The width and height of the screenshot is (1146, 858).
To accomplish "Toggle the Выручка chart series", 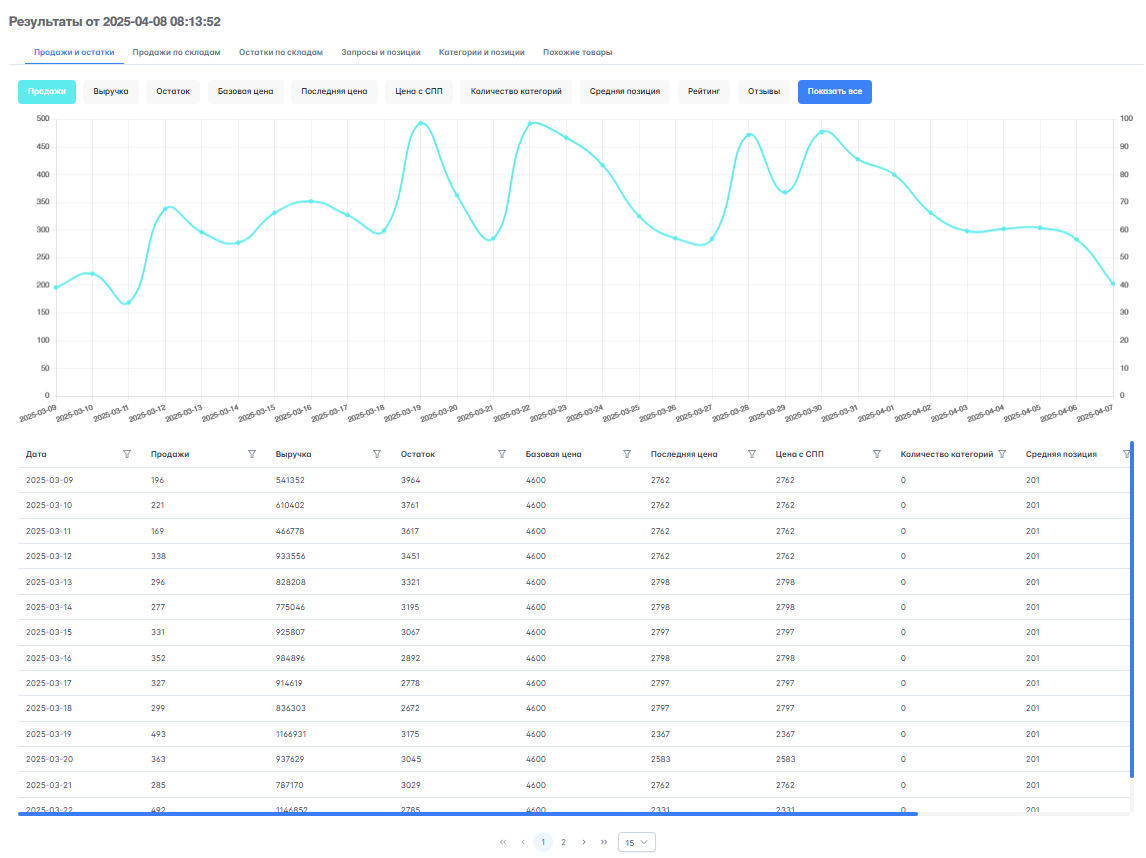I will click(x=111, y=92).
